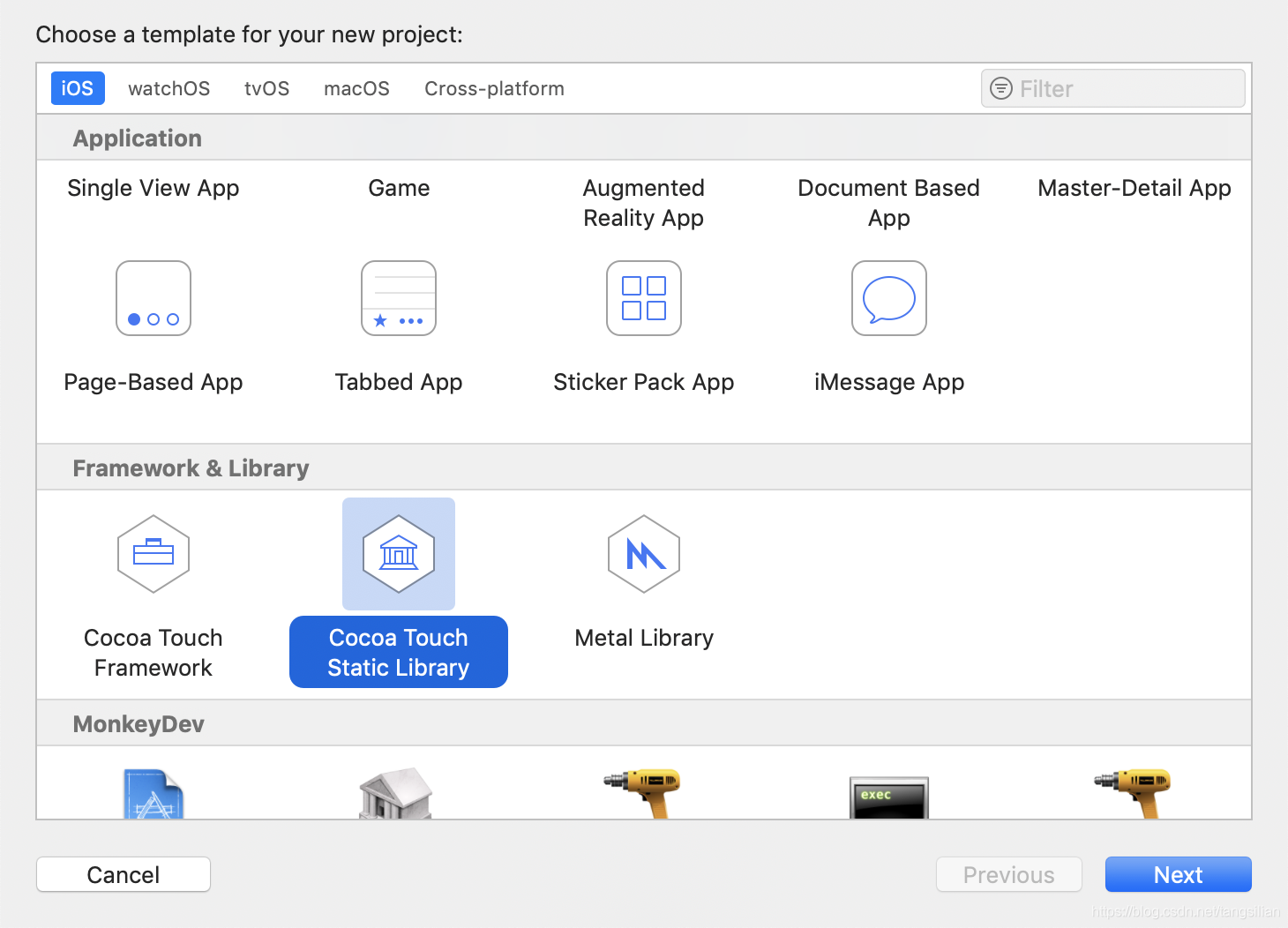
Task: Click the Game template label
Action: 399,188
